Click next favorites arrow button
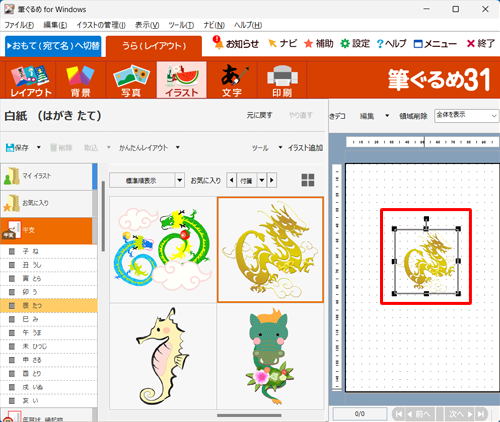 272,180
